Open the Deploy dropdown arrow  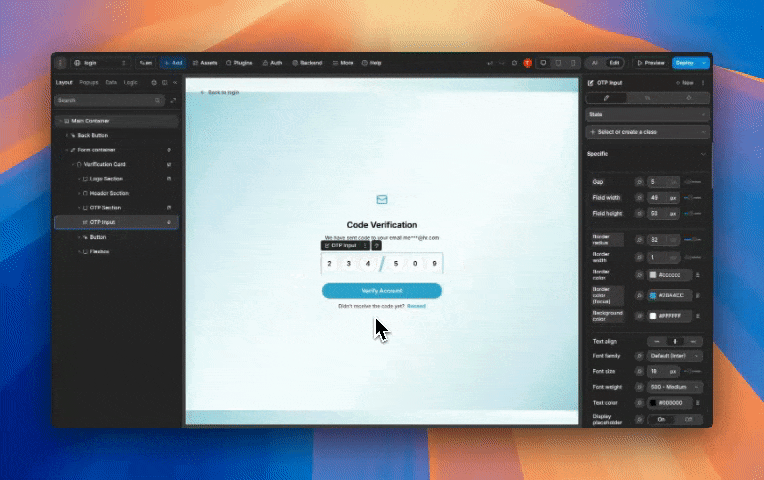click(704, 63)
